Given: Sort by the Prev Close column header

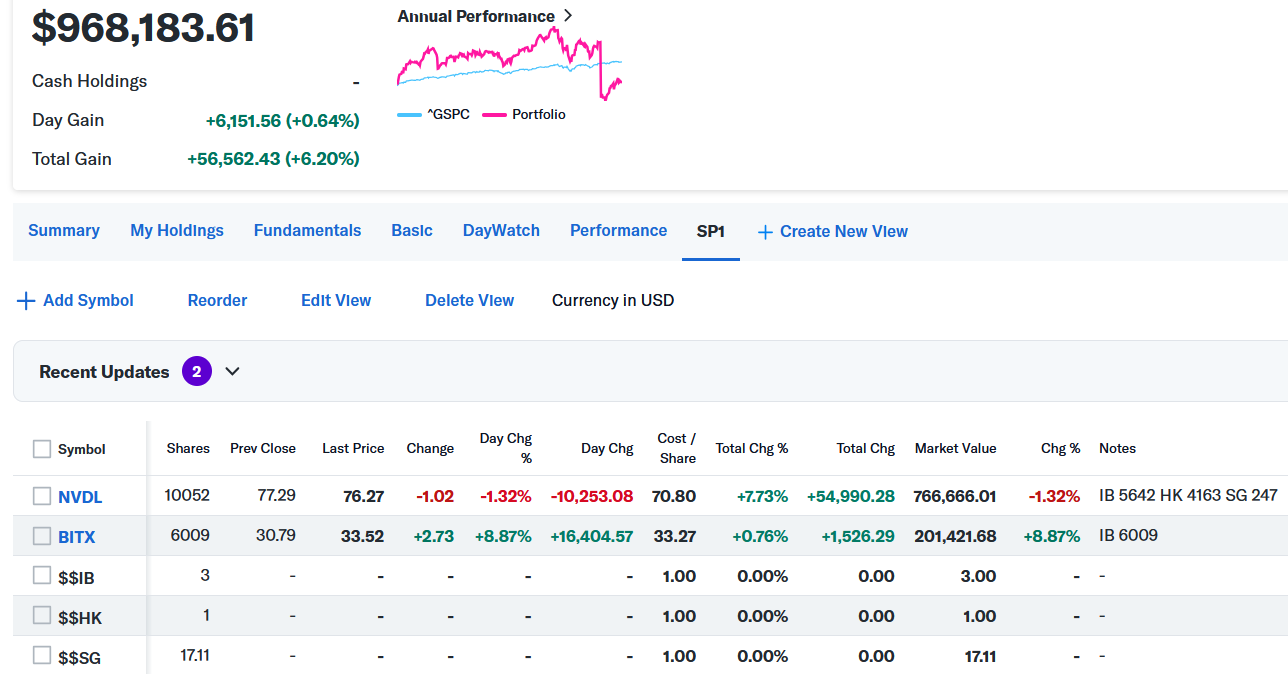Looking at the screenshot, I should tap(263, 449).
